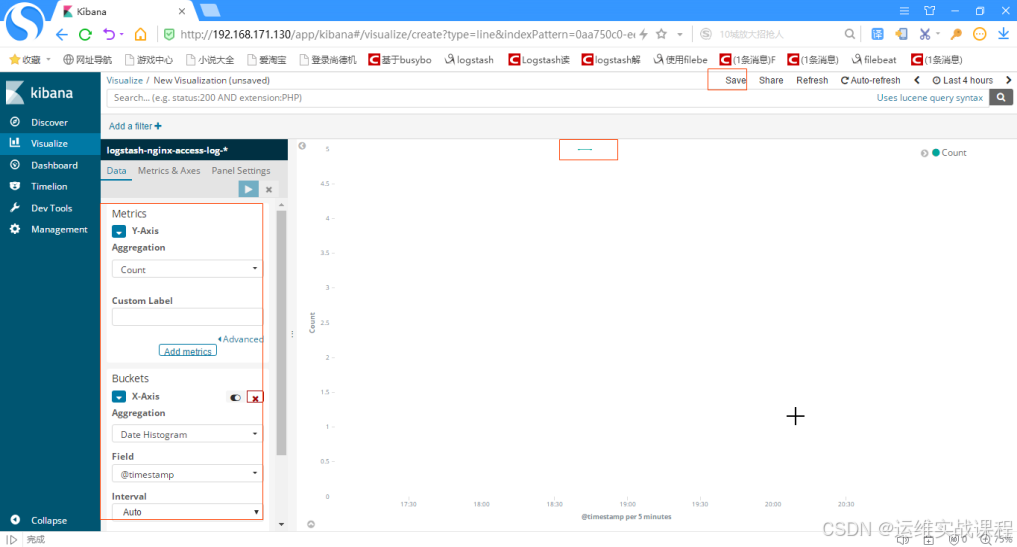Collapse the Kibana side navigation
Screen dimensions: 1017x547
(49, 520)
